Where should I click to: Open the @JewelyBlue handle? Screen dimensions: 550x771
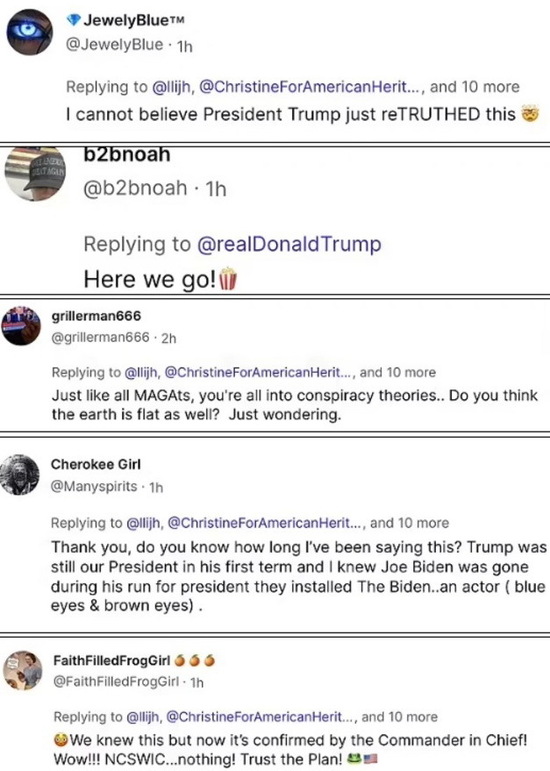point(115,45)
